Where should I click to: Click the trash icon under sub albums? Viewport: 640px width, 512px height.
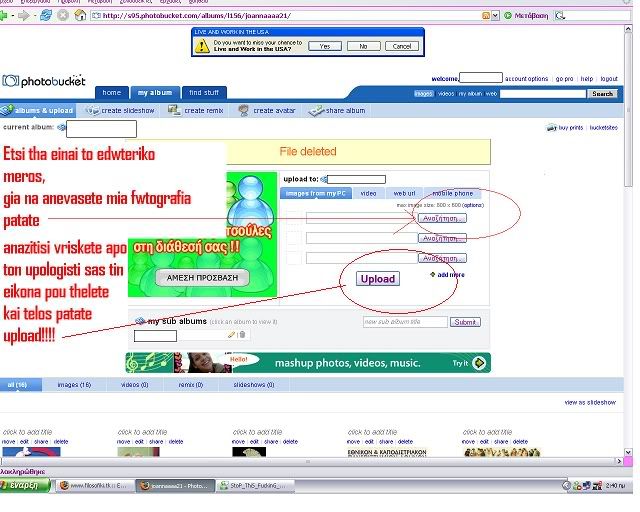pos(242,335)
